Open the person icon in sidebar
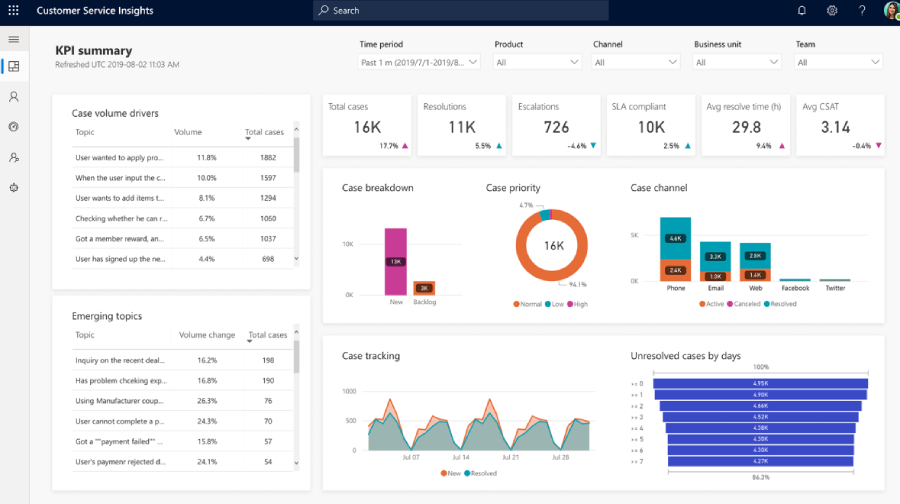 [14, 96]
